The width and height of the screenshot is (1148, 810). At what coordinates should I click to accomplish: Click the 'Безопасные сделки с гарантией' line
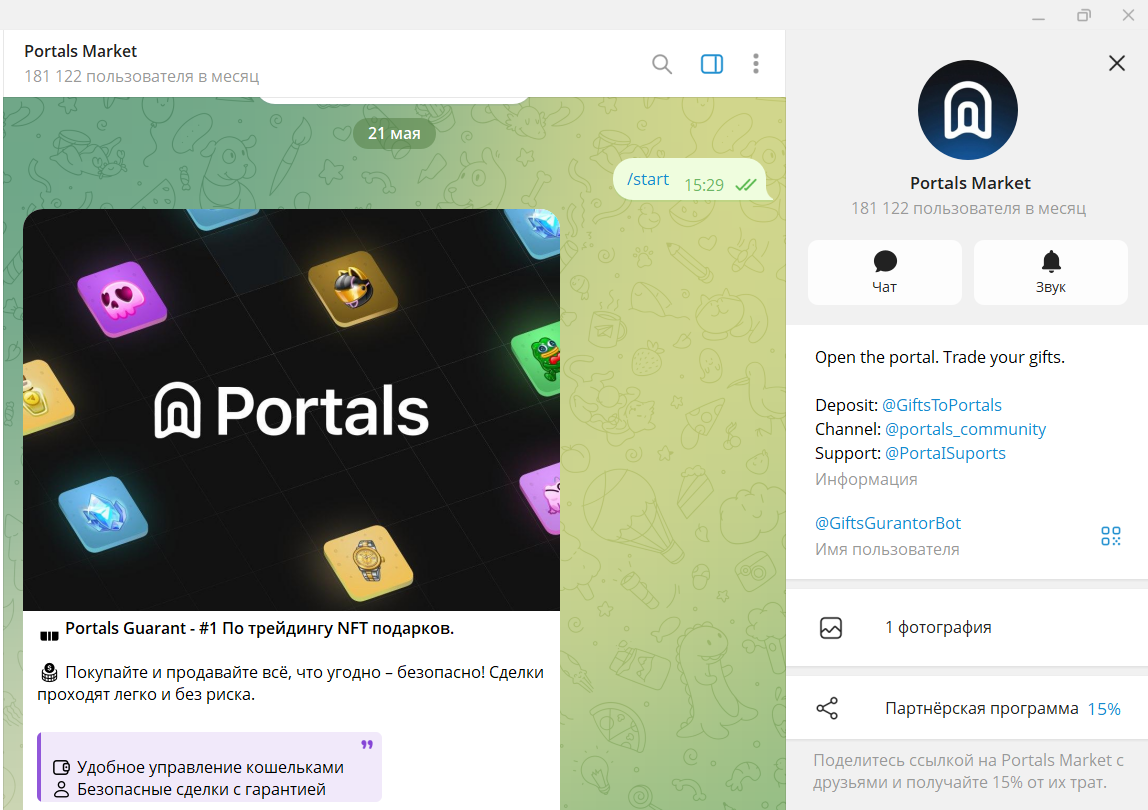tap(201, 789)
